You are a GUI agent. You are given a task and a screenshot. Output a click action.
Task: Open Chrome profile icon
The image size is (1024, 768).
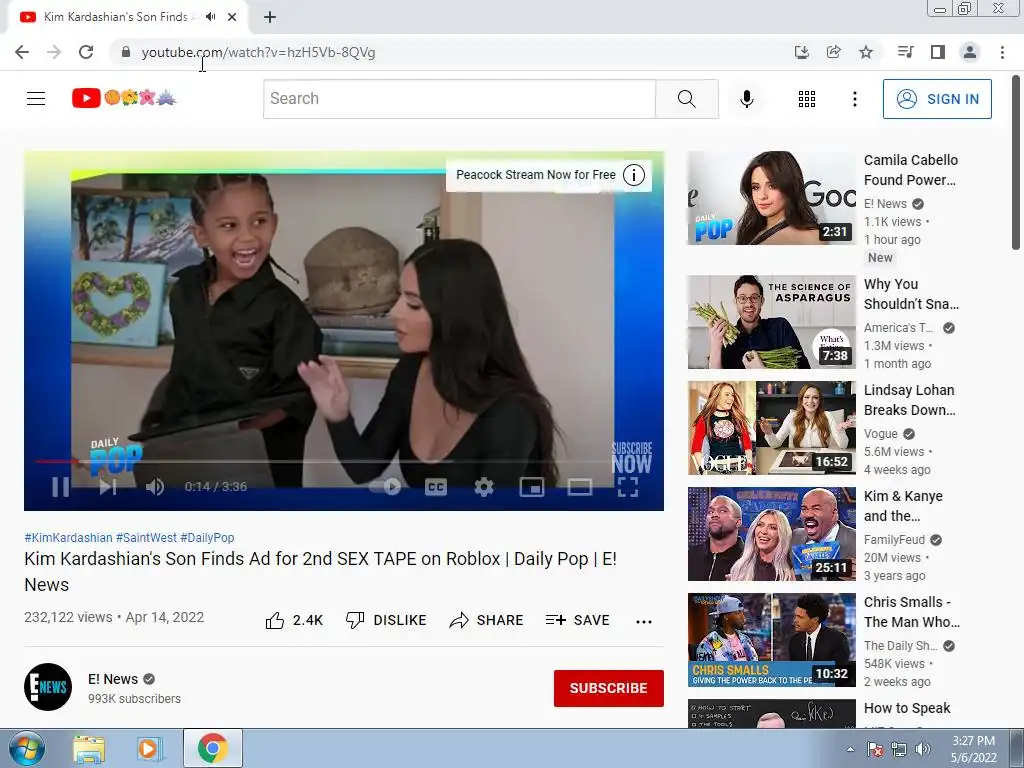970,52
